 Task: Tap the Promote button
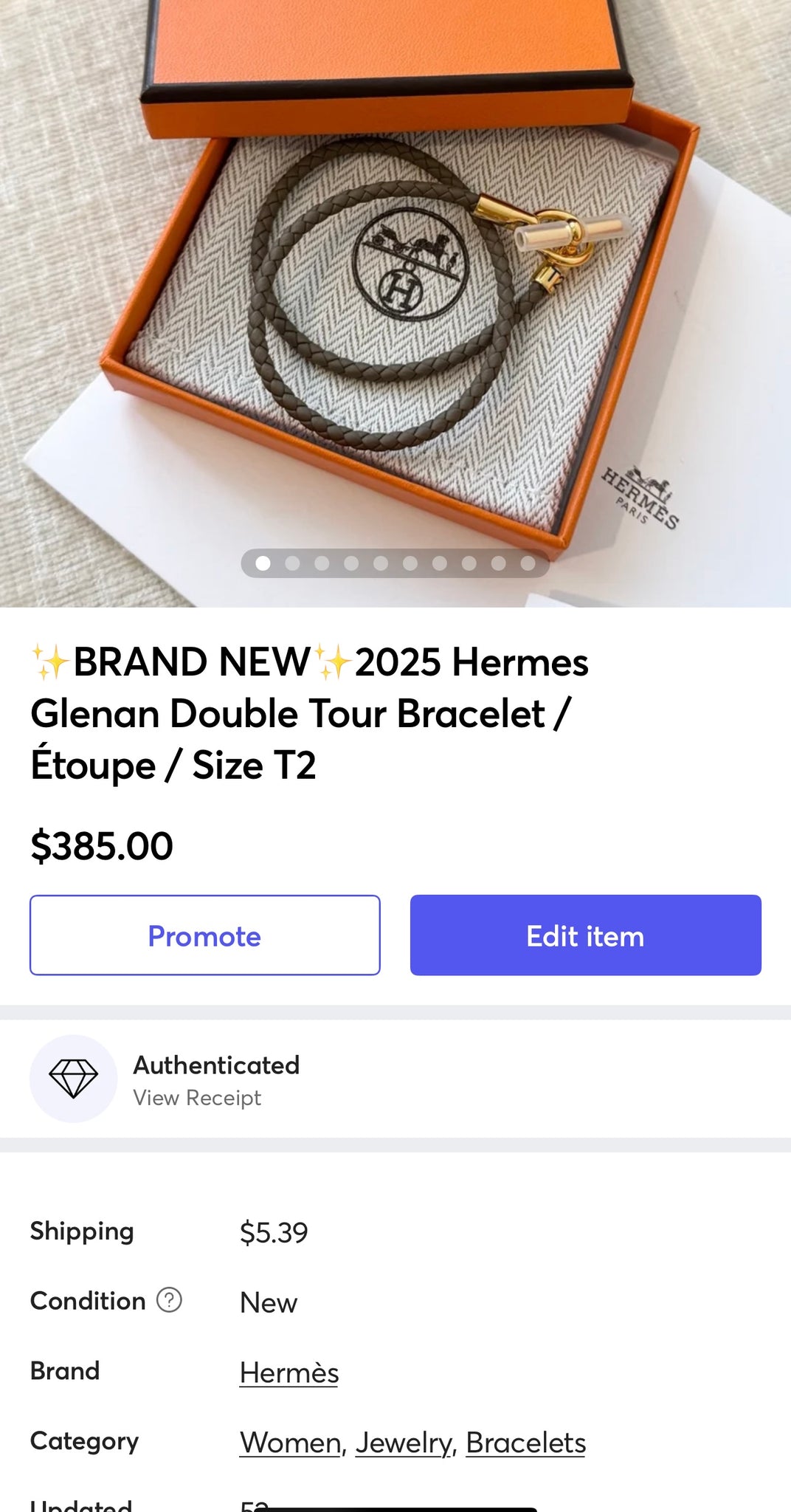[204, 935]
